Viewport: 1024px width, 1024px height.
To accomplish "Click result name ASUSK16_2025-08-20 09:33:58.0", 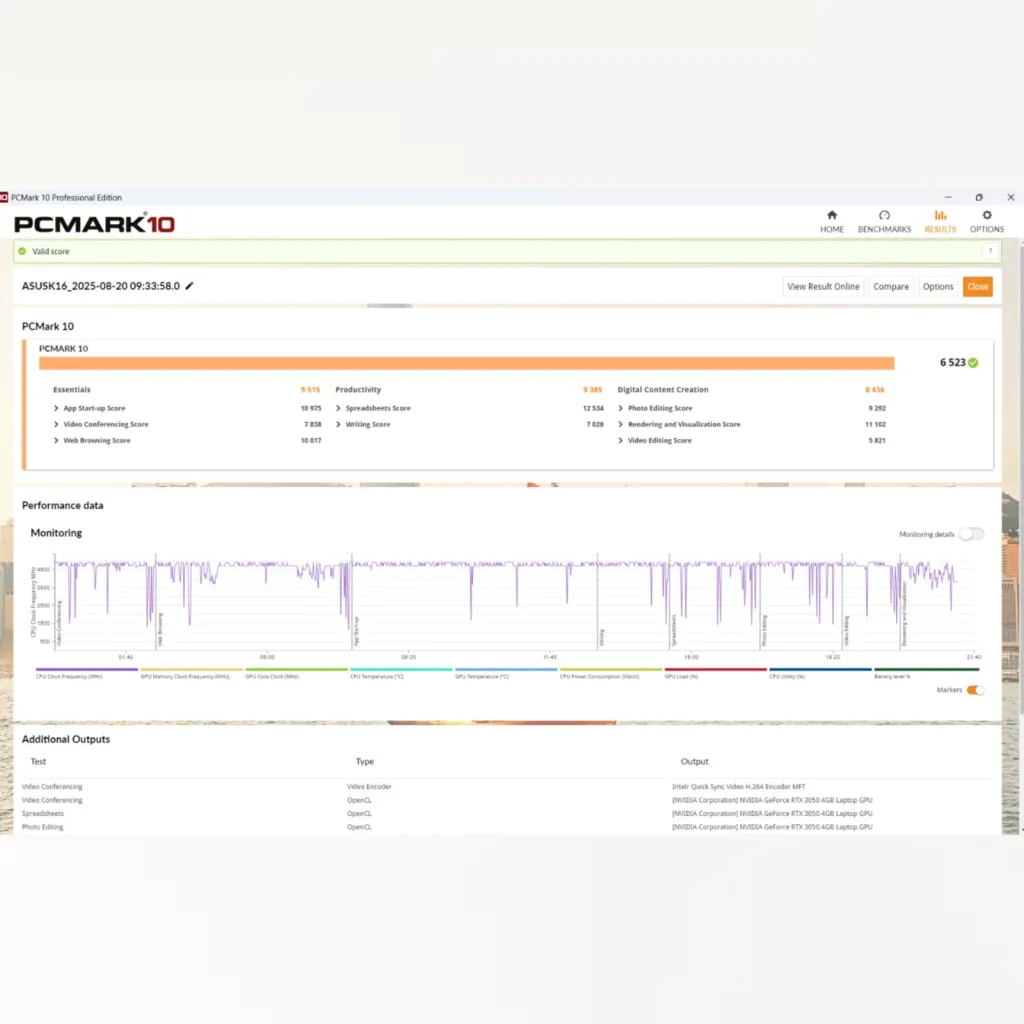I will pyautogui.click(x=101, y=286).
